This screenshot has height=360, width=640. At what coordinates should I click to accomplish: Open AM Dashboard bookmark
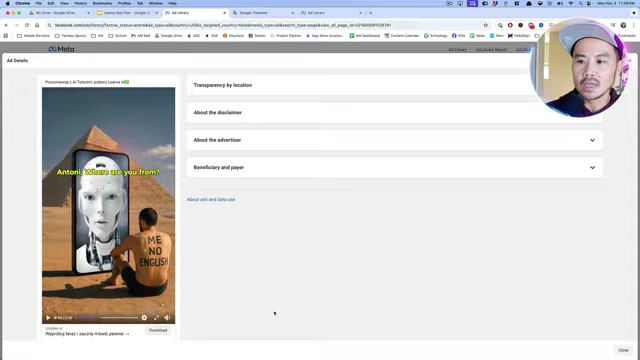(365, 36)
